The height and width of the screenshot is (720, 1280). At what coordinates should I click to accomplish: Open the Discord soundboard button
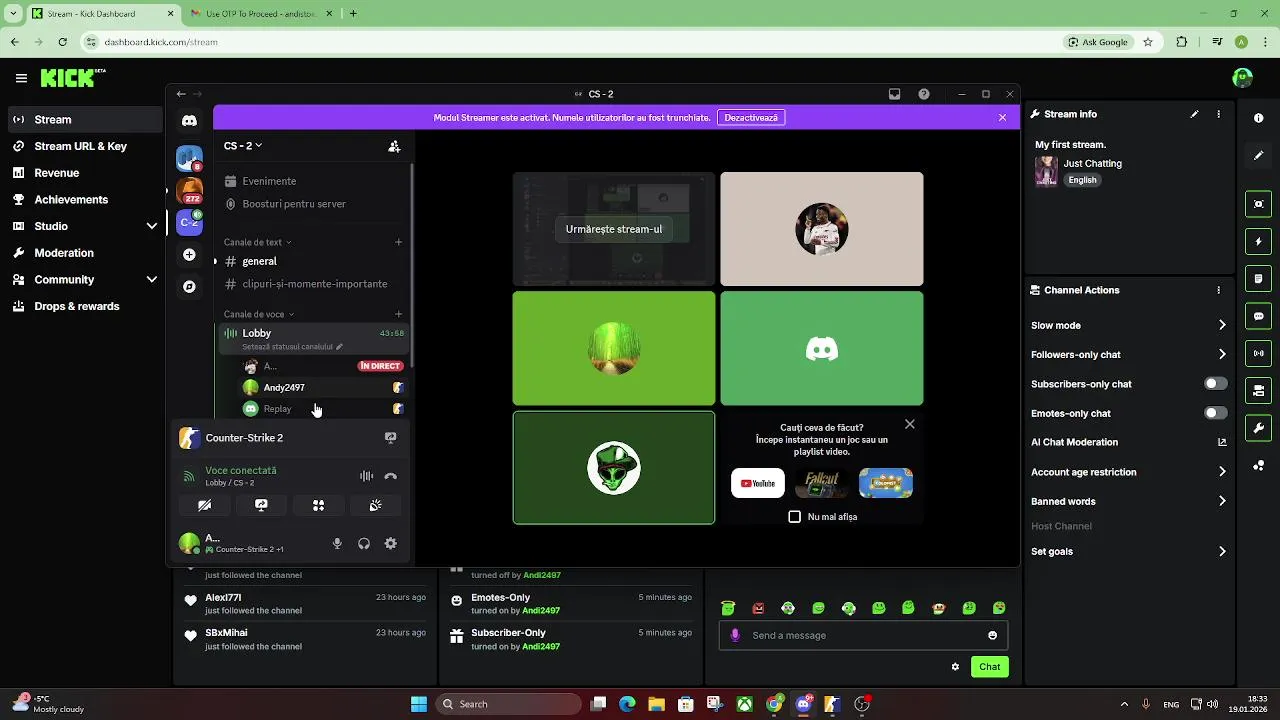(x=375, y=505)
